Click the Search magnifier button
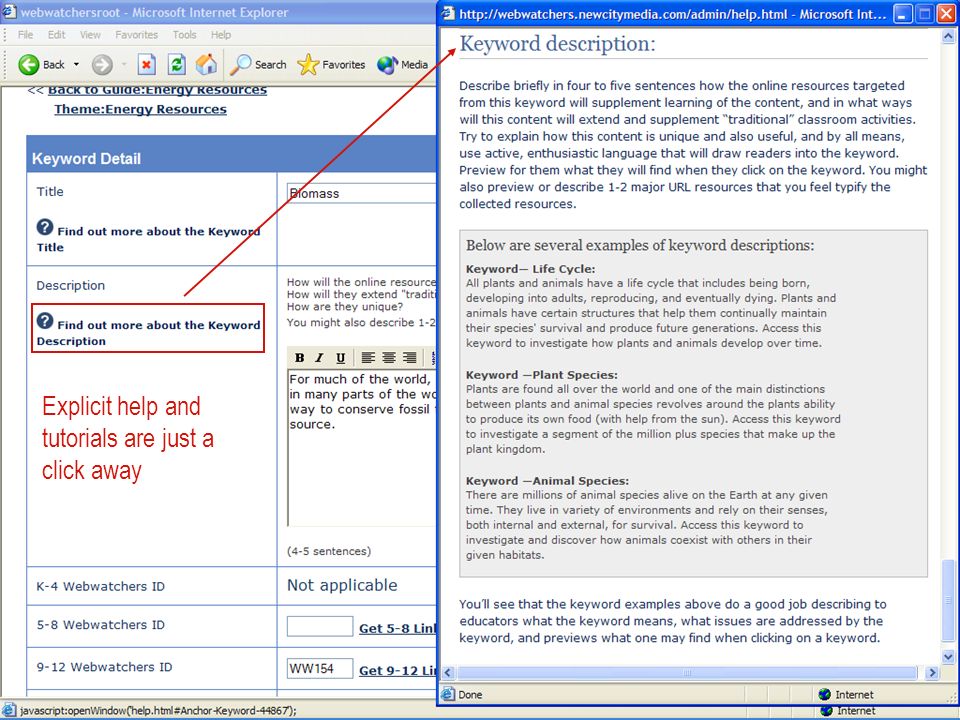The image size is (960, 720). pyautogui.click(x=258, y=64)
